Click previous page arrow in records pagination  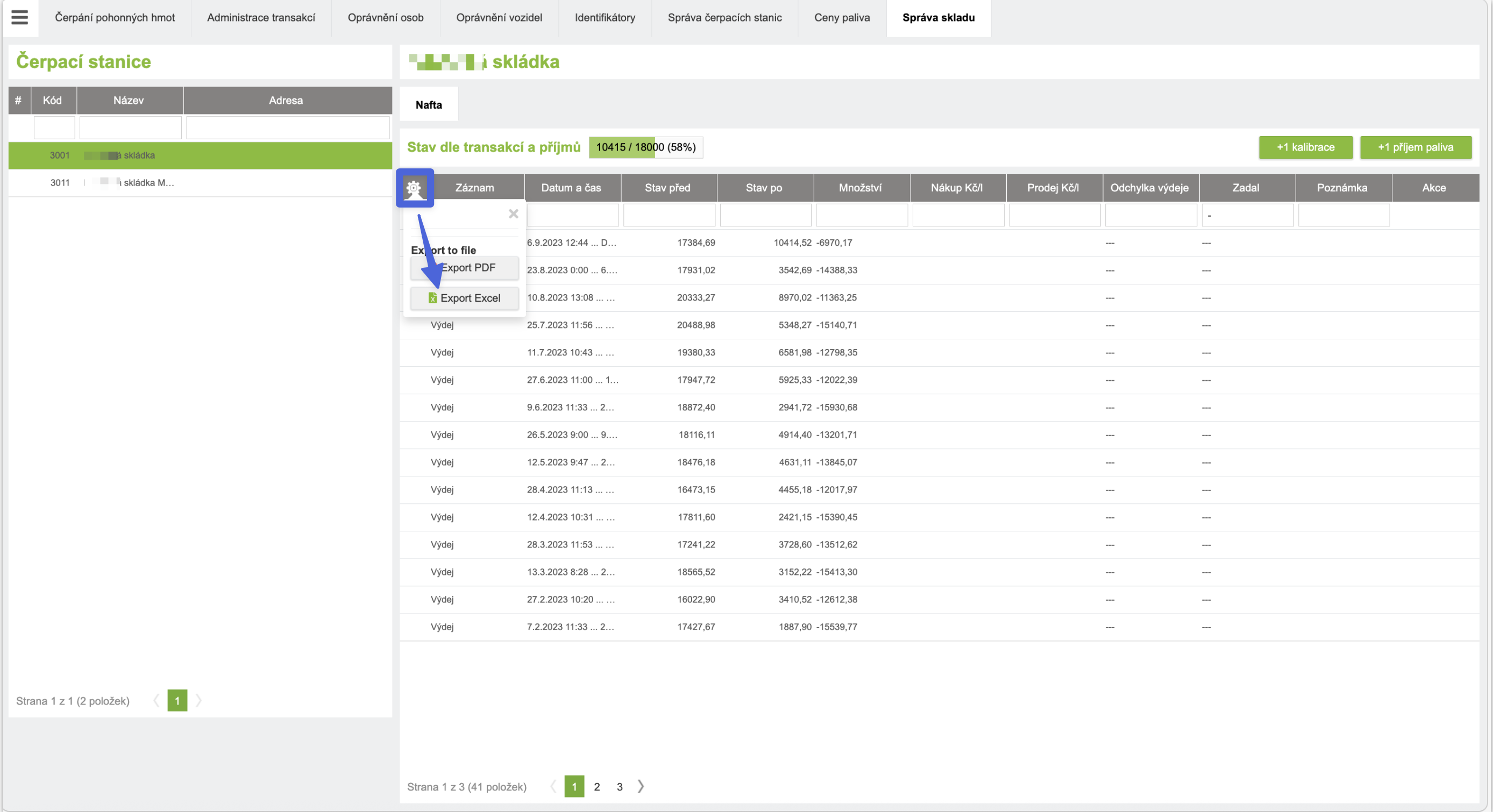pos(553,786)
